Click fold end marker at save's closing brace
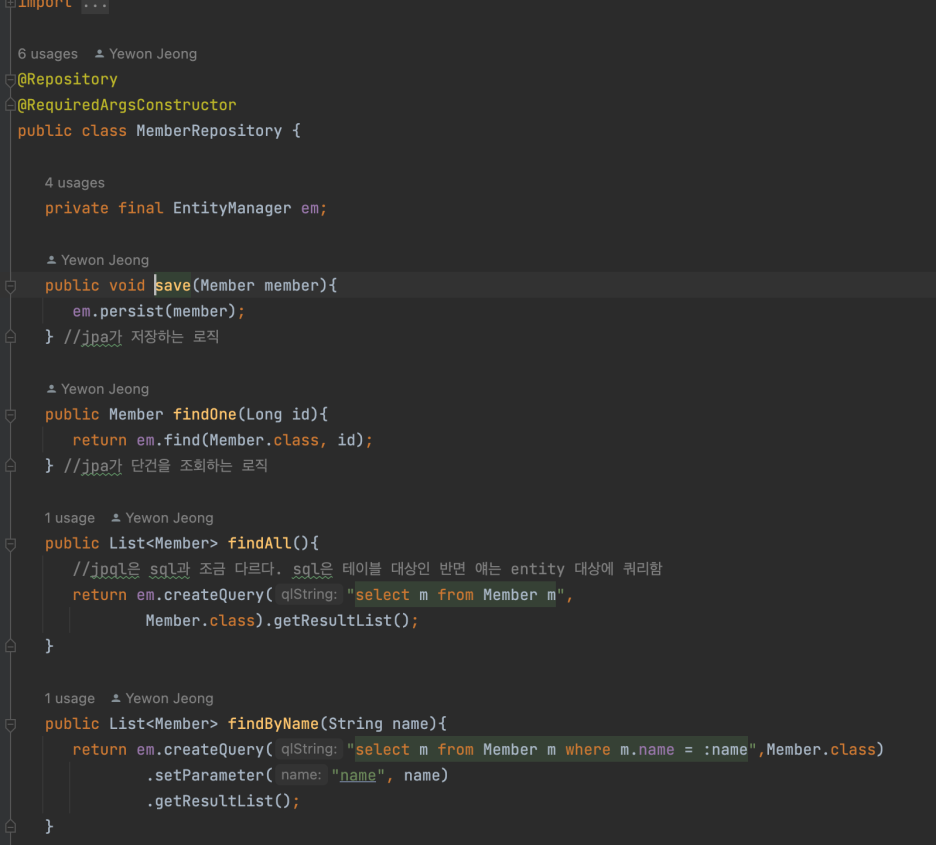 click(10, 337)
